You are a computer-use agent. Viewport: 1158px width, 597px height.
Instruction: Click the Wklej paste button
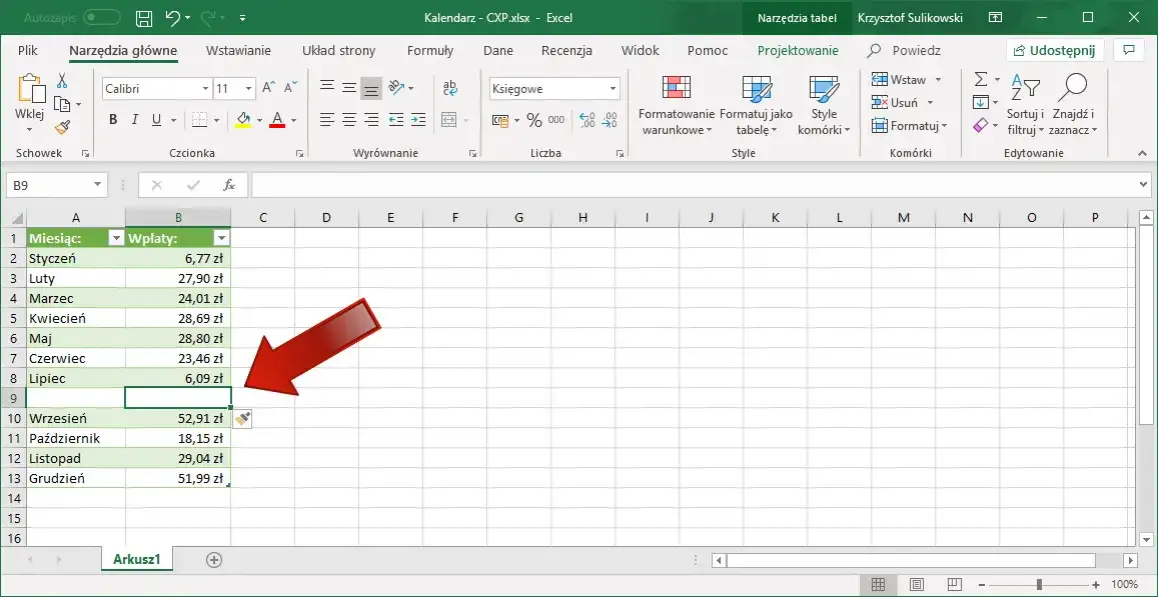tap(30, 103)
